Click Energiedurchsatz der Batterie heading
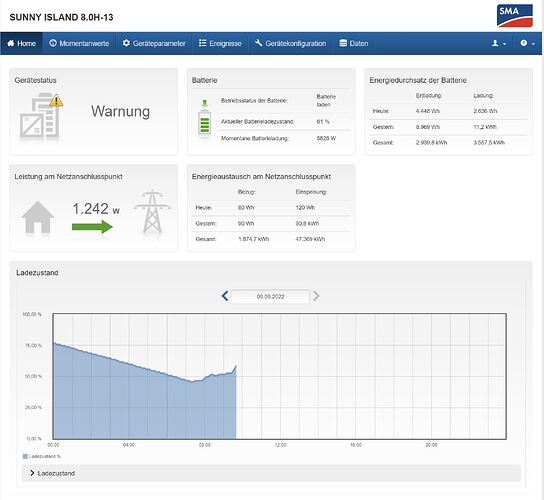 [418, 80]
